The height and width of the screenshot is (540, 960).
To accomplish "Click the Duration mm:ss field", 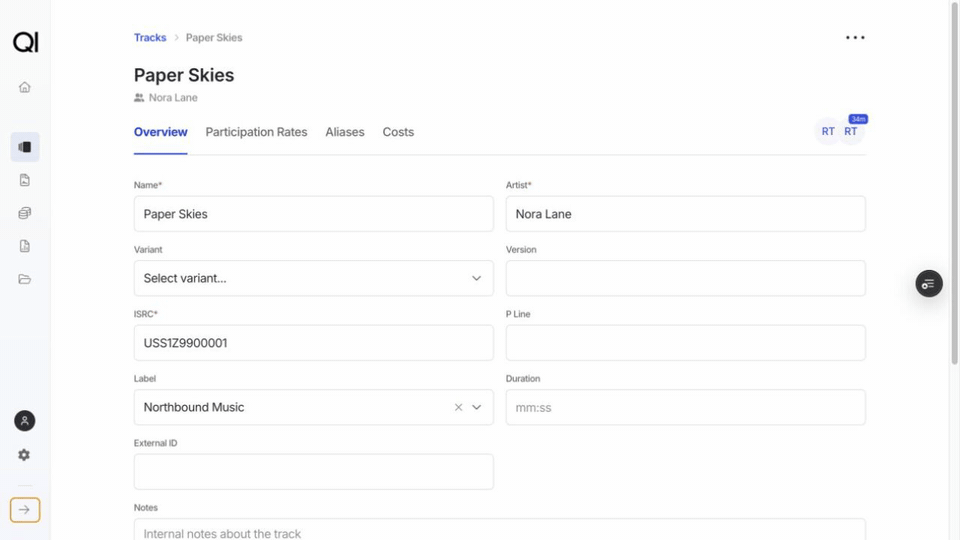I will (686, 407).
